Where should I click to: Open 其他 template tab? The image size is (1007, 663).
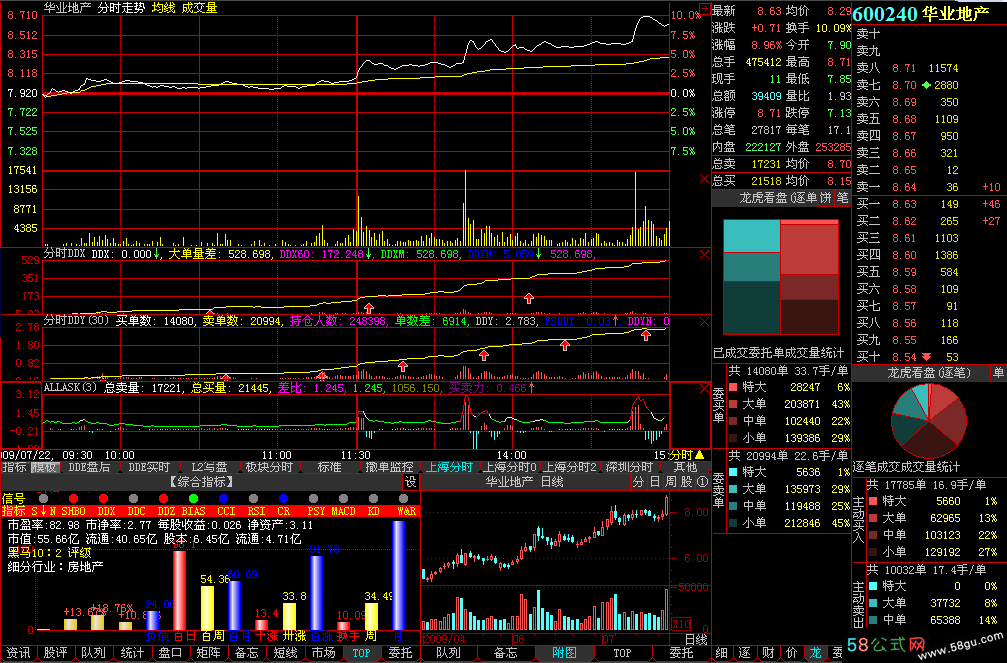(x=685, y=467)
